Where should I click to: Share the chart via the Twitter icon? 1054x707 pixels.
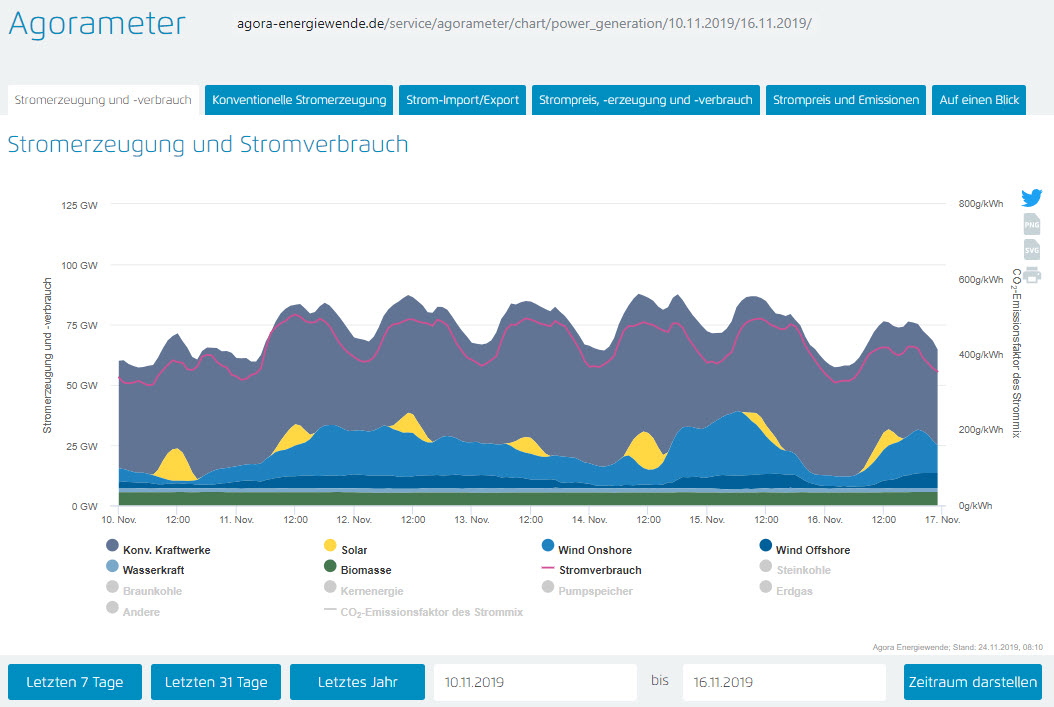point(1032,198)
